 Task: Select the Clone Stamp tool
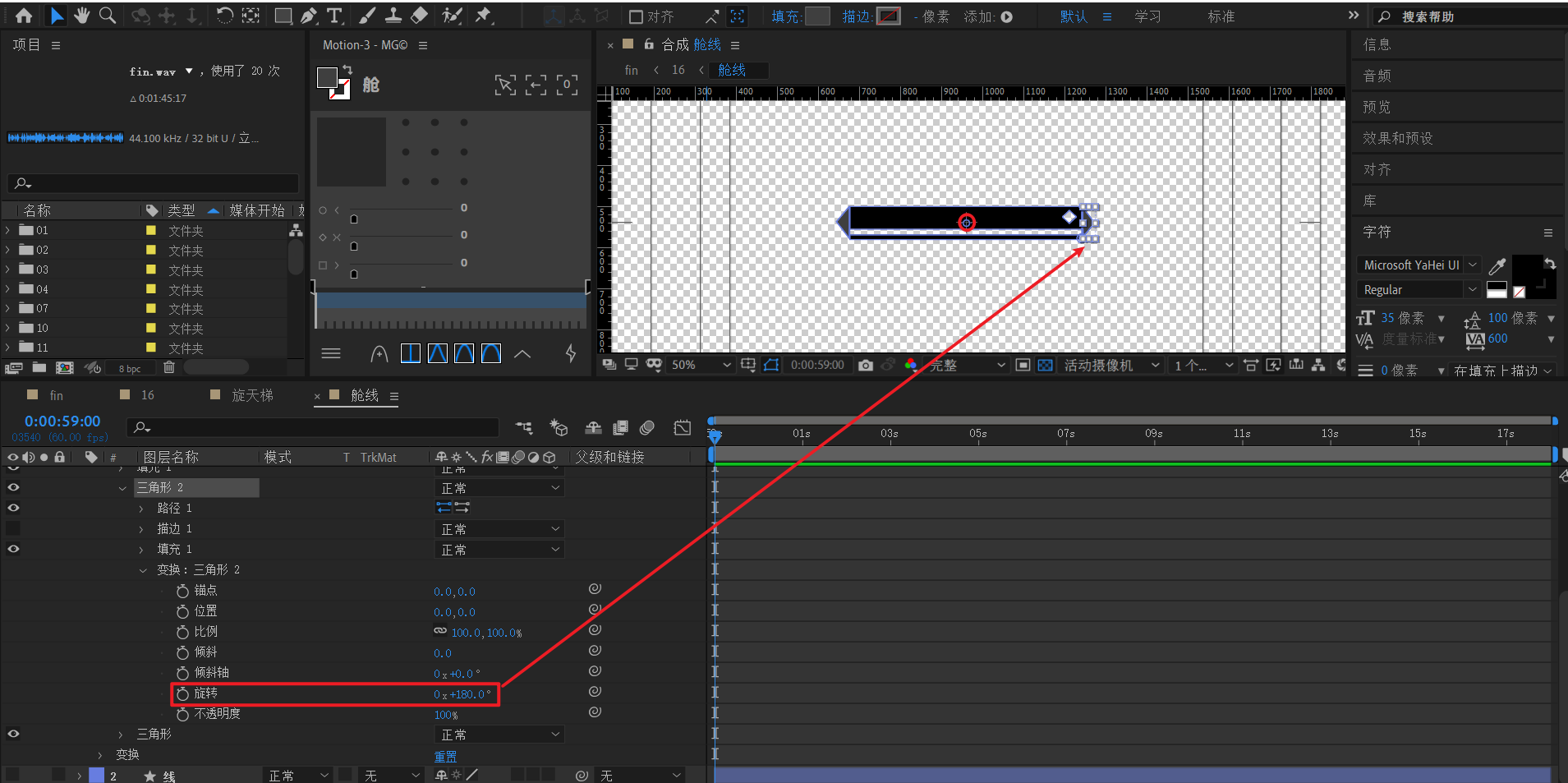tap(393, 16)
